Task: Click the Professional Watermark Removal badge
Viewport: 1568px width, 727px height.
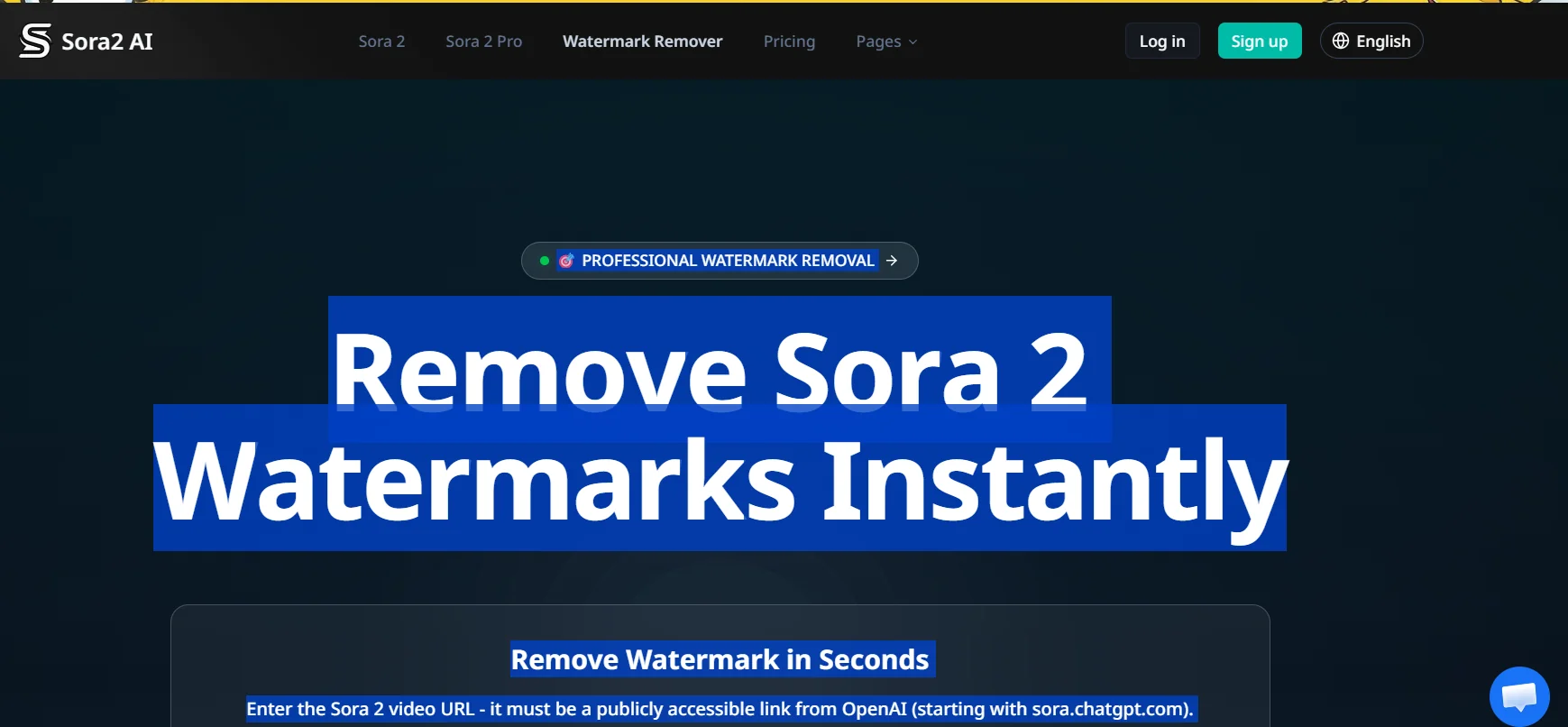Action: (x=720, y=261)
